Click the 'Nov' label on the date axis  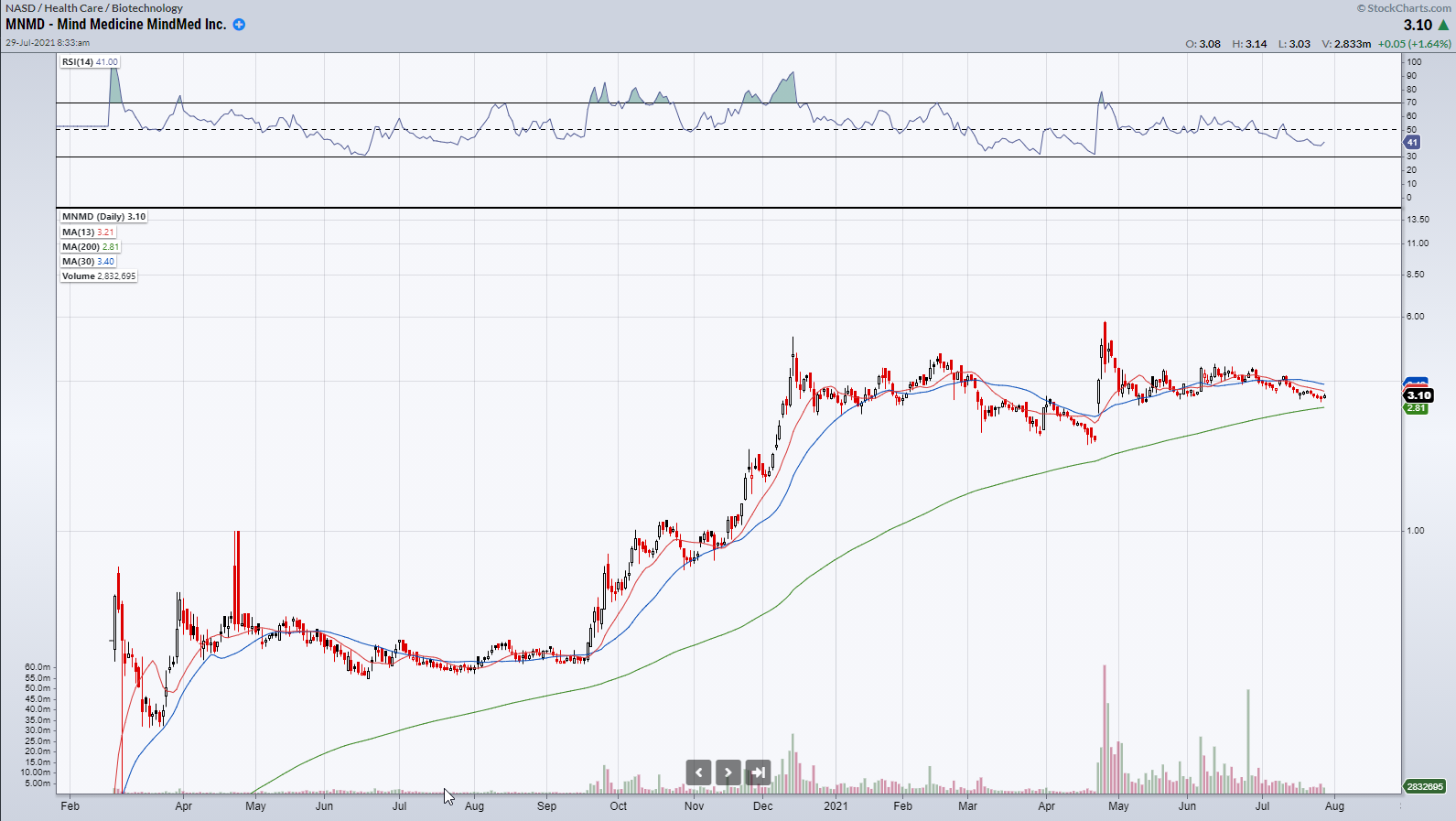[x=694, y=806]
